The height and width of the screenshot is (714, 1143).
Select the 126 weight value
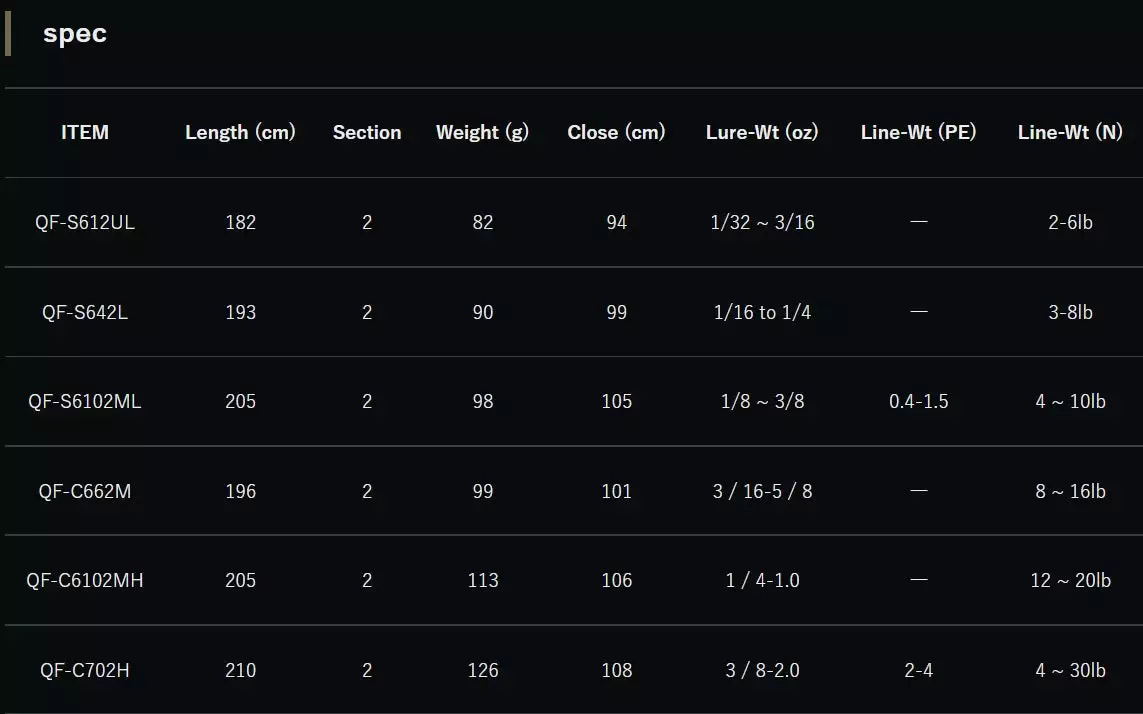(x=482, y=670)
